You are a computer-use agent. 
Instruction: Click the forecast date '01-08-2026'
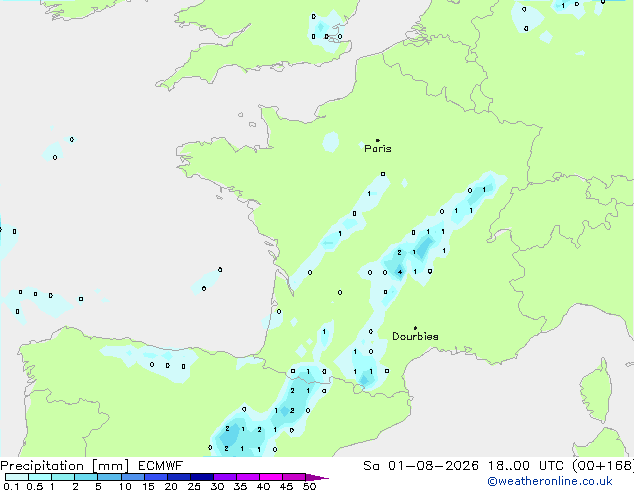[433, 466]
